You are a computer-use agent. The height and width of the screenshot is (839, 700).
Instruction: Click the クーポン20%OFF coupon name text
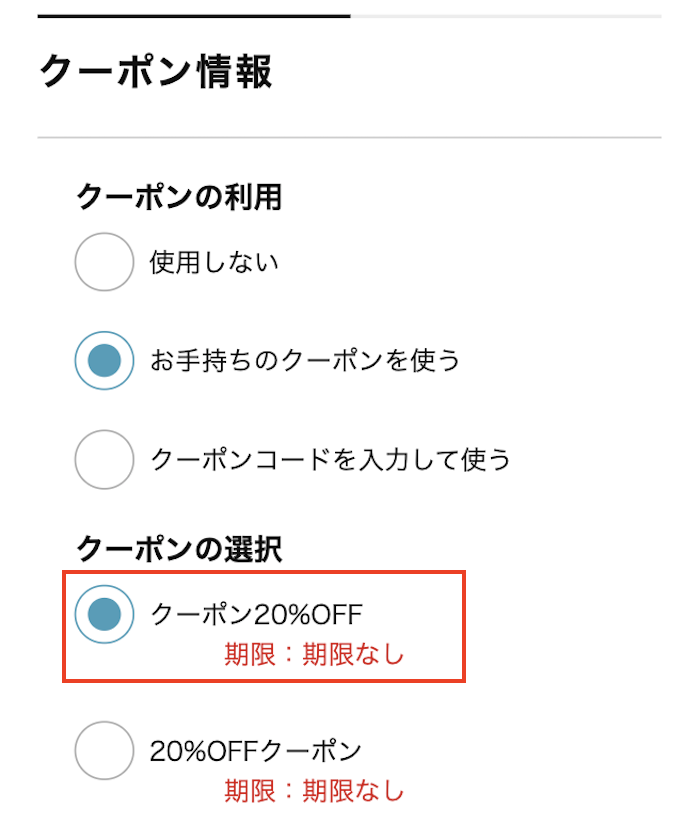point(255,614)
